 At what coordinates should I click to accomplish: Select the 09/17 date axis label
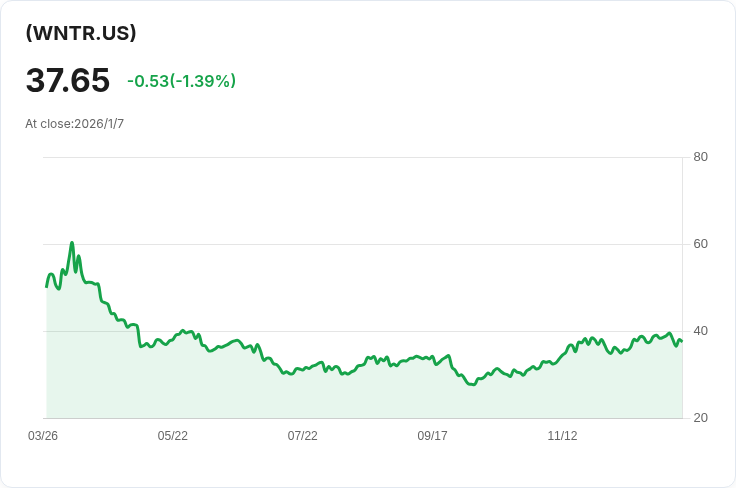[433, 436]
